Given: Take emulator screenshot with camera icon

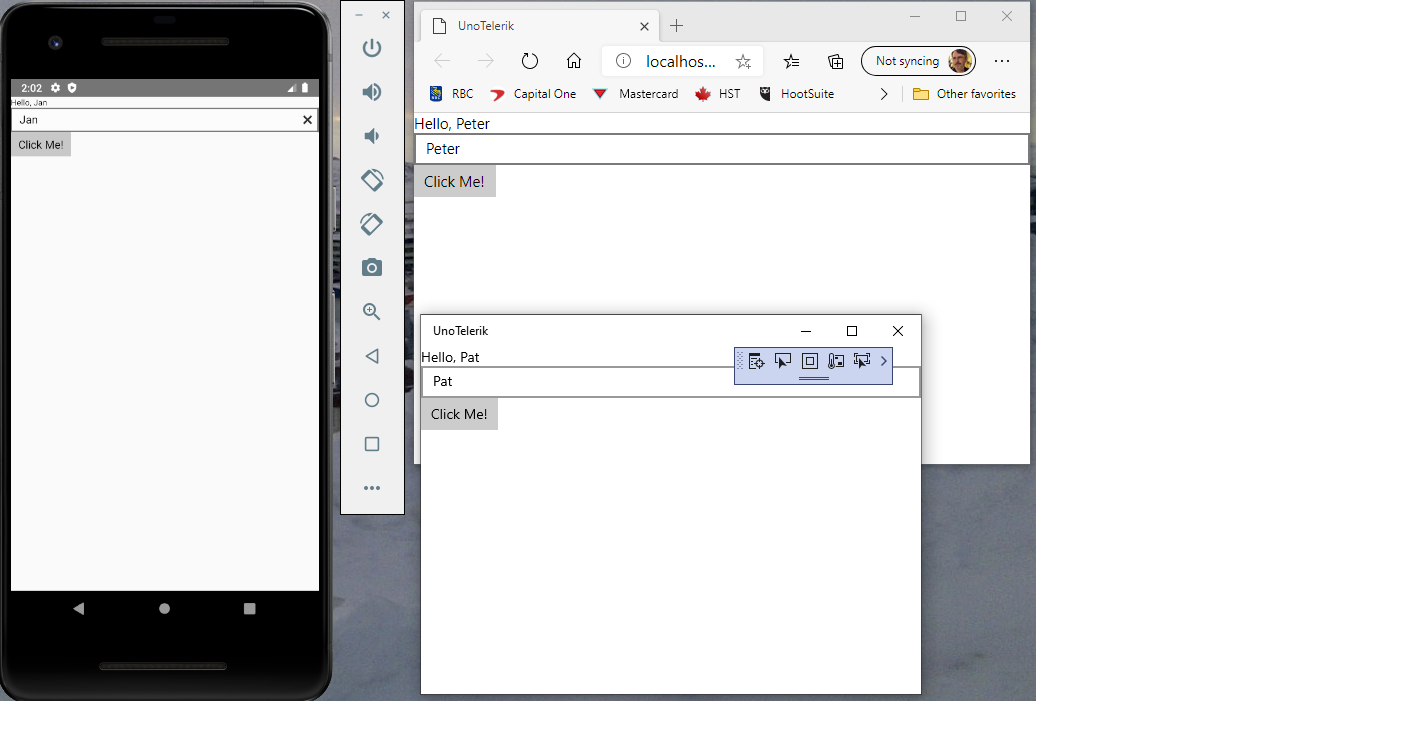Looking at the screenshot, I should click(x=372, y=267).
